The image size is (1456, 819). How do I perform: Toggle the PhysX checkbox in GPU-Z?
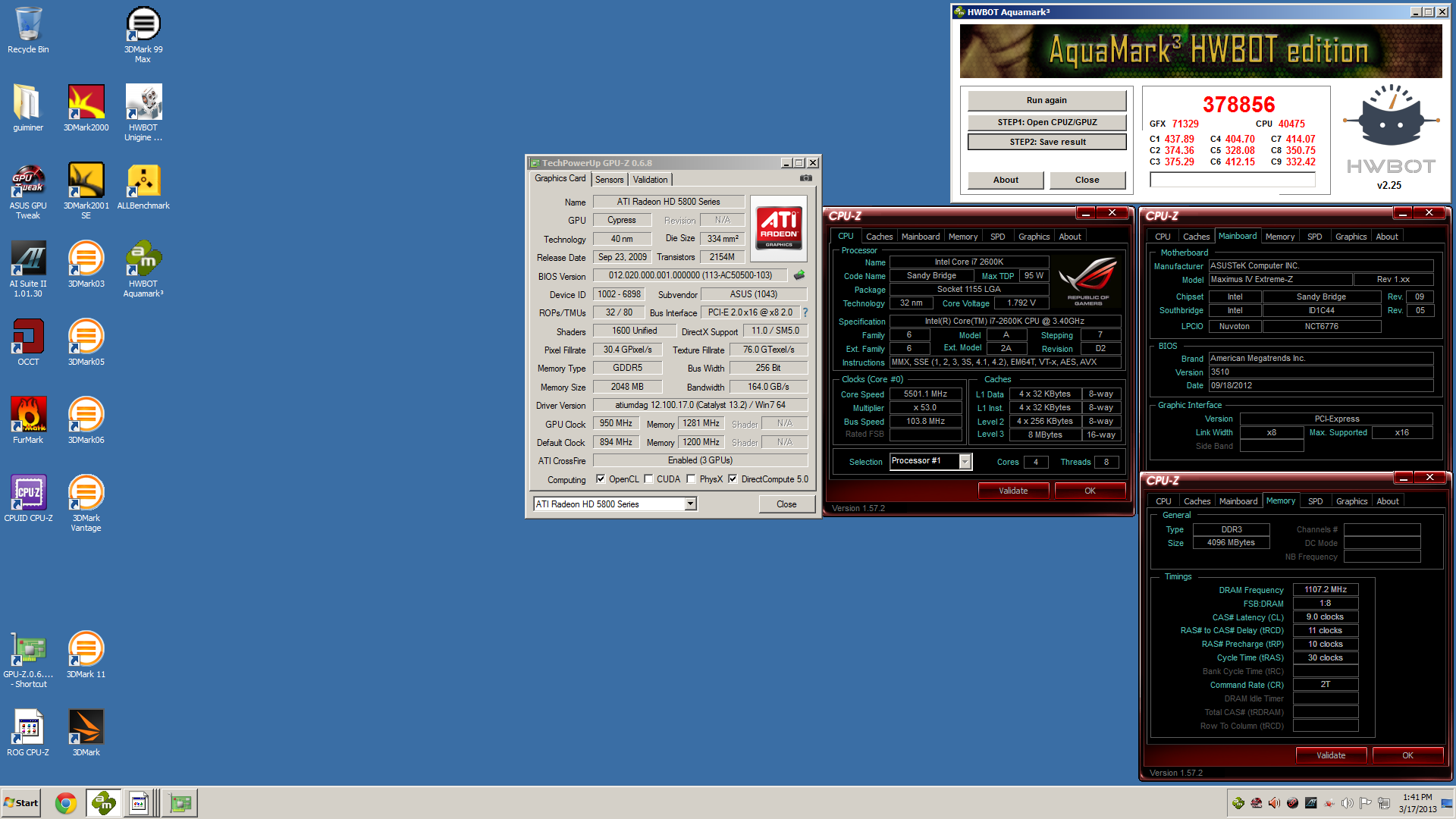tap(691, 479)
